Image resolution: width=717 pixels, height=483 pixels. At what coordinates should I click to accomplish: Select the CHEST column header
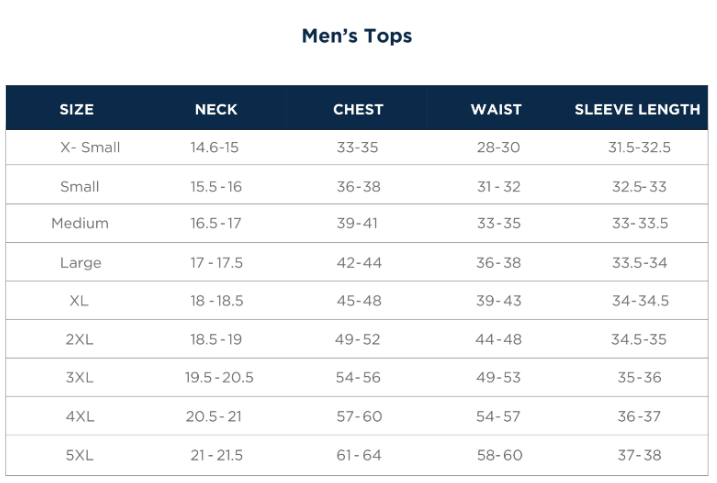358,110
